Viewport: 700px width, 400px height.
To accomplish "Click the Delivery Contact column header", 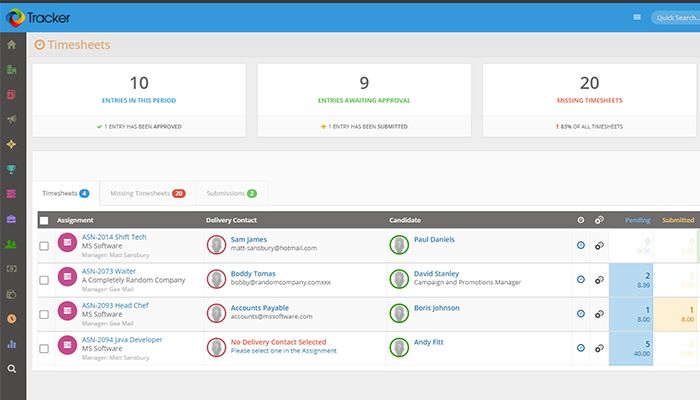I will (231, 220).
